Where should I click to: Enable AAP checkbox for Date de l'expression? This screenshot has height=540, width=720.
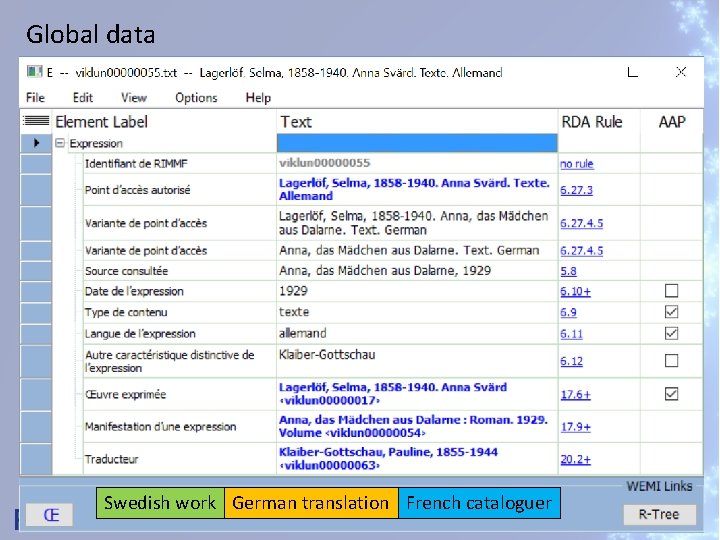tap(671, 291)
